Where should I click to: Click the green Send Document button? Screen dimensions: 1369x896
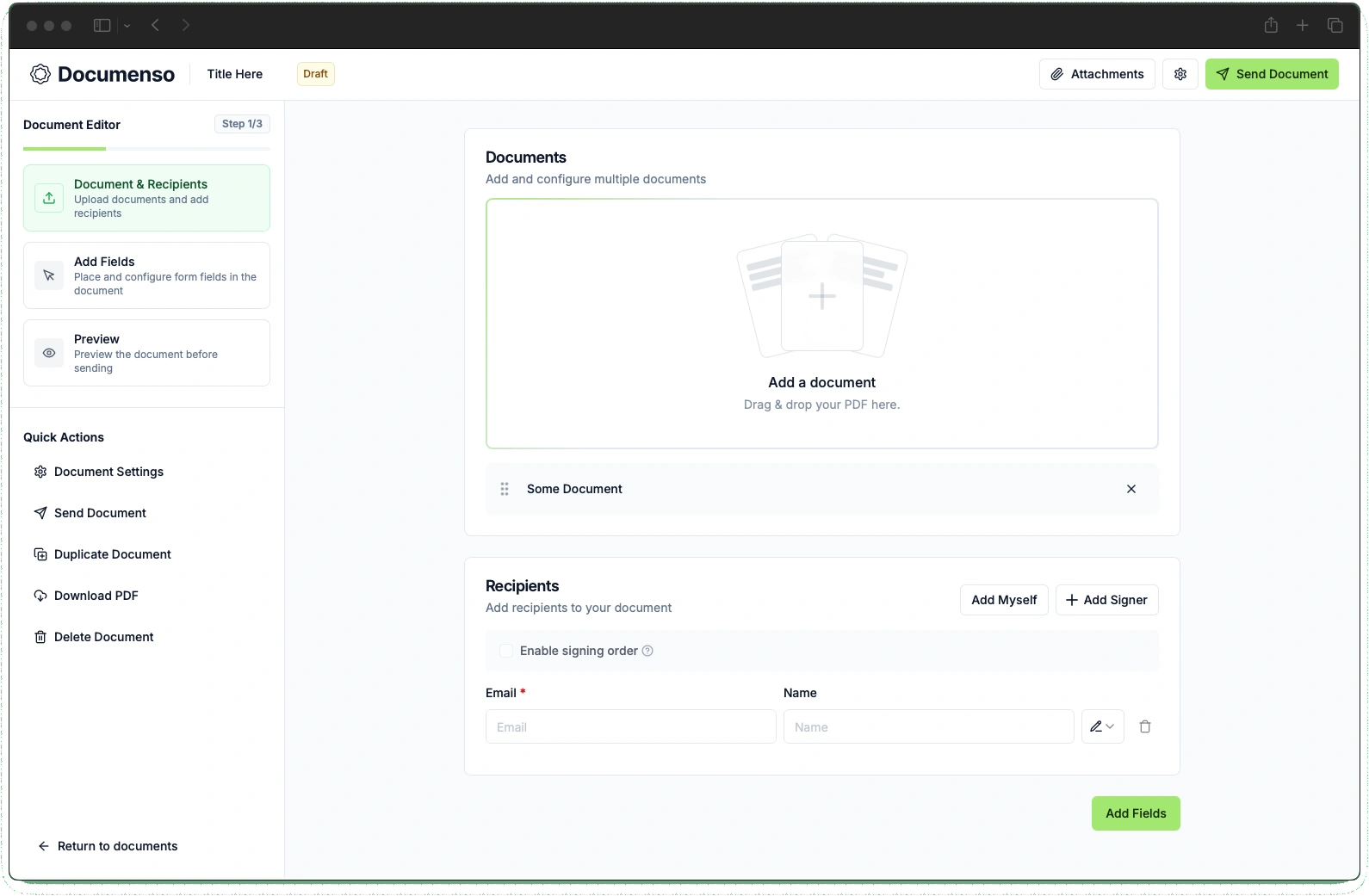pos(1272,74)
